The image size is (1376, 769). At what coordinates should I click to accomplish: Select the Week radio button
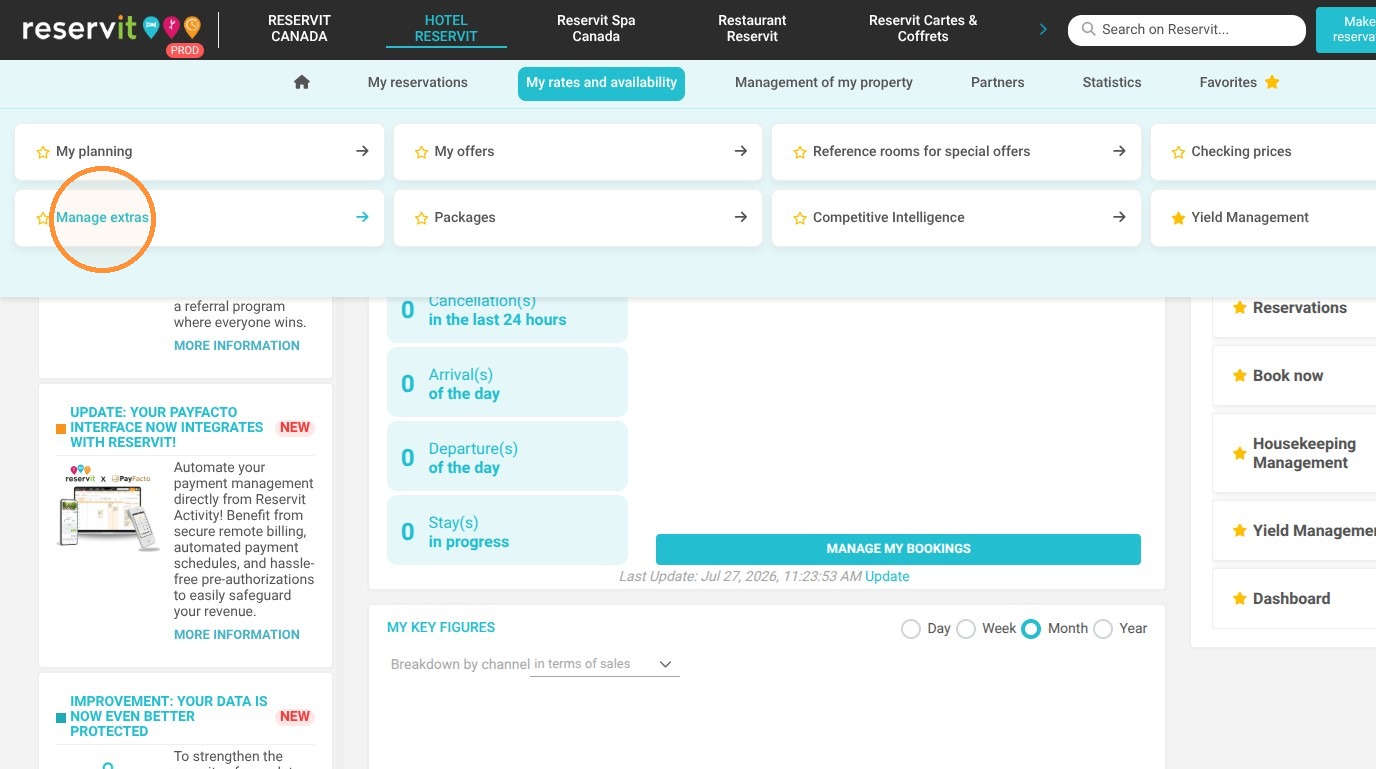pyautogui.click(x=965, y=629)
